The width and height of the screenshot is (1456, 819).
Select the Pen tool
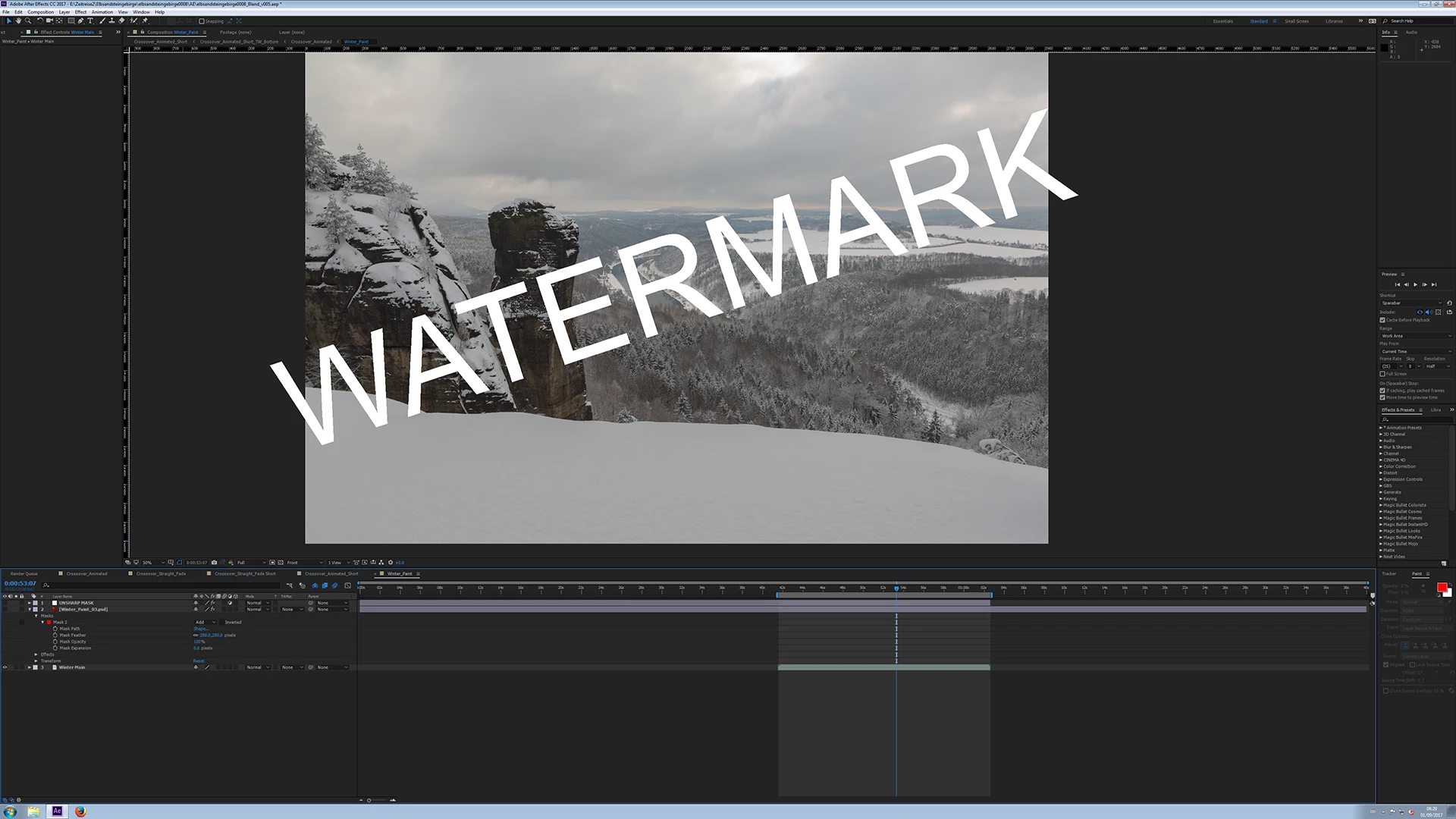tap(80, 21)
